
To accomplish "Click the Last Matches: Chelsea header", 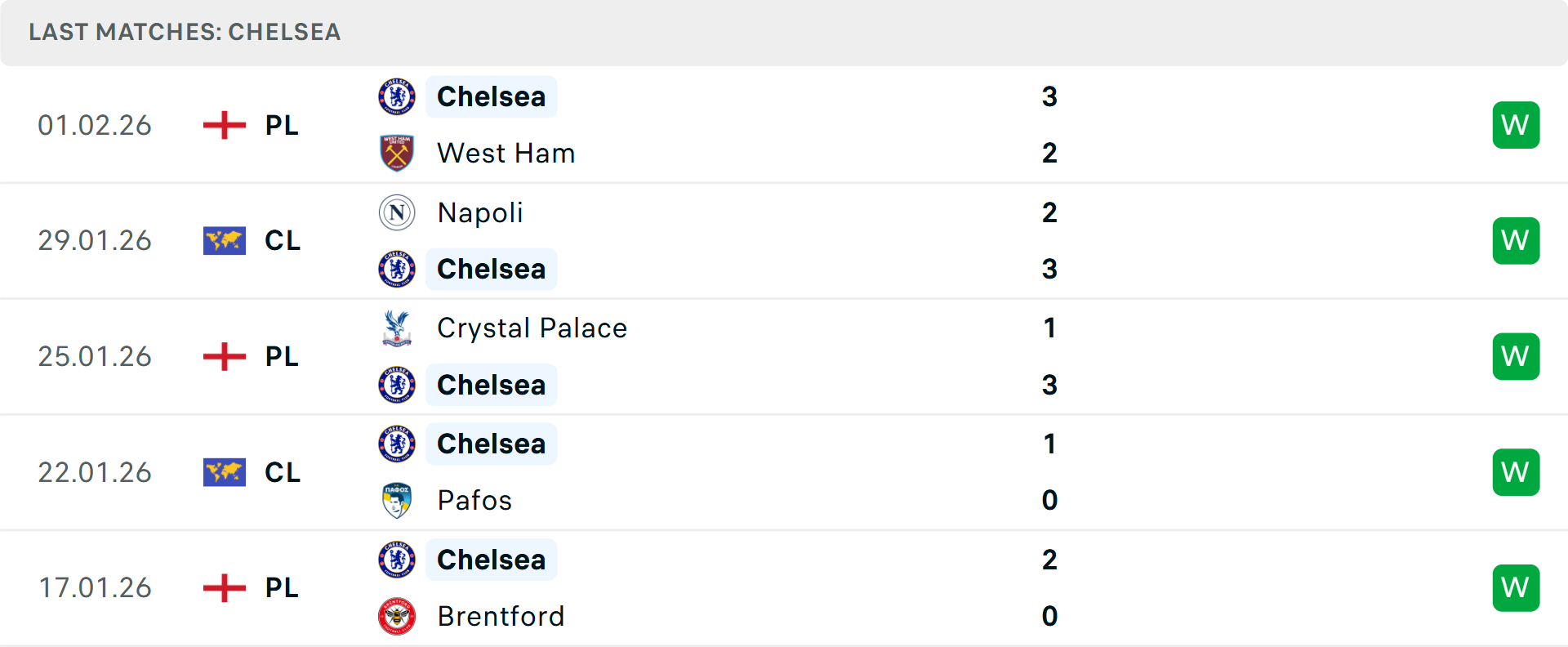I will pos(185,32).
